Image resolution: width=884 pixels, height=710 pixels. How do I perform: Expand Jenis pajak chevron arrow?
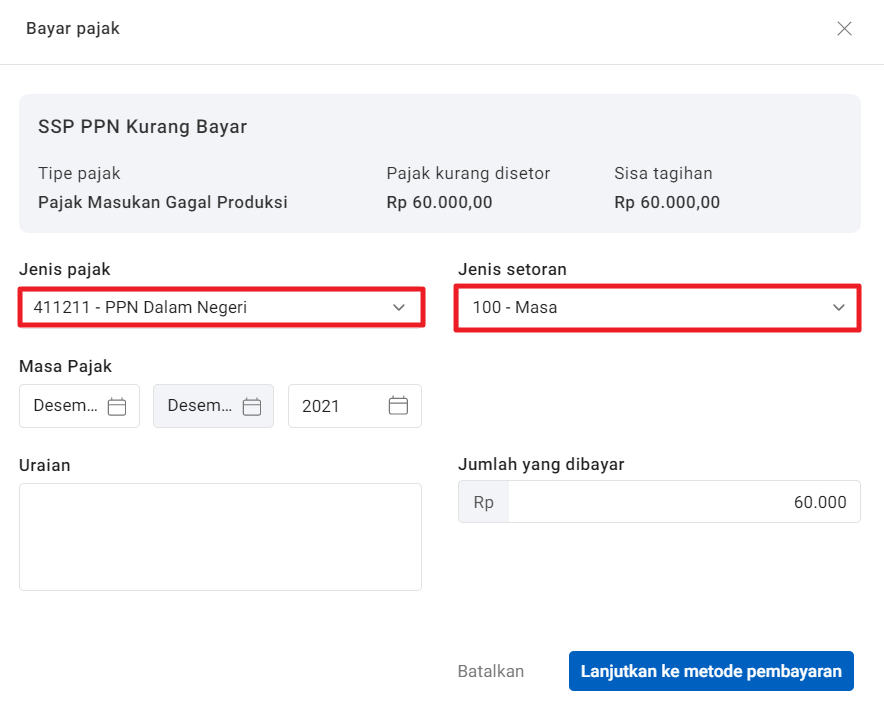tap(399, 307)
